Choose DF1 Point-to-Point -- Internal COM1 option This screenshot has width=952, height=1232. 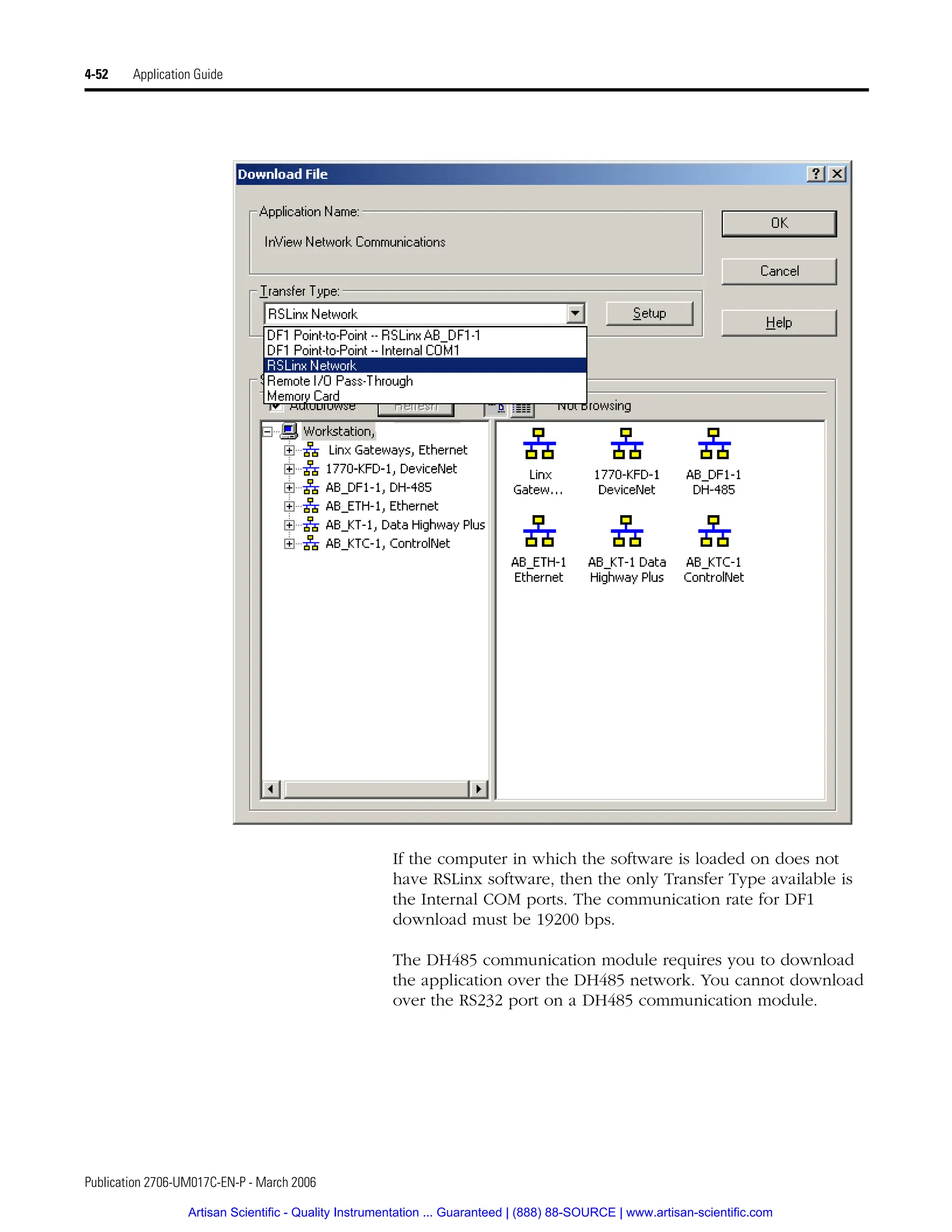pyautogui.click(x=425, y=351)
